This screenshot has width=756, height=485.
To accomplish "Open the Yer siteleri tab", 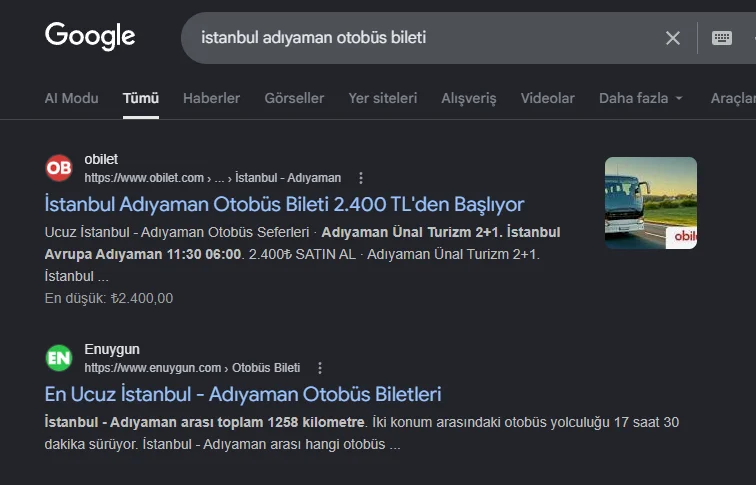I will pos(383,98).
